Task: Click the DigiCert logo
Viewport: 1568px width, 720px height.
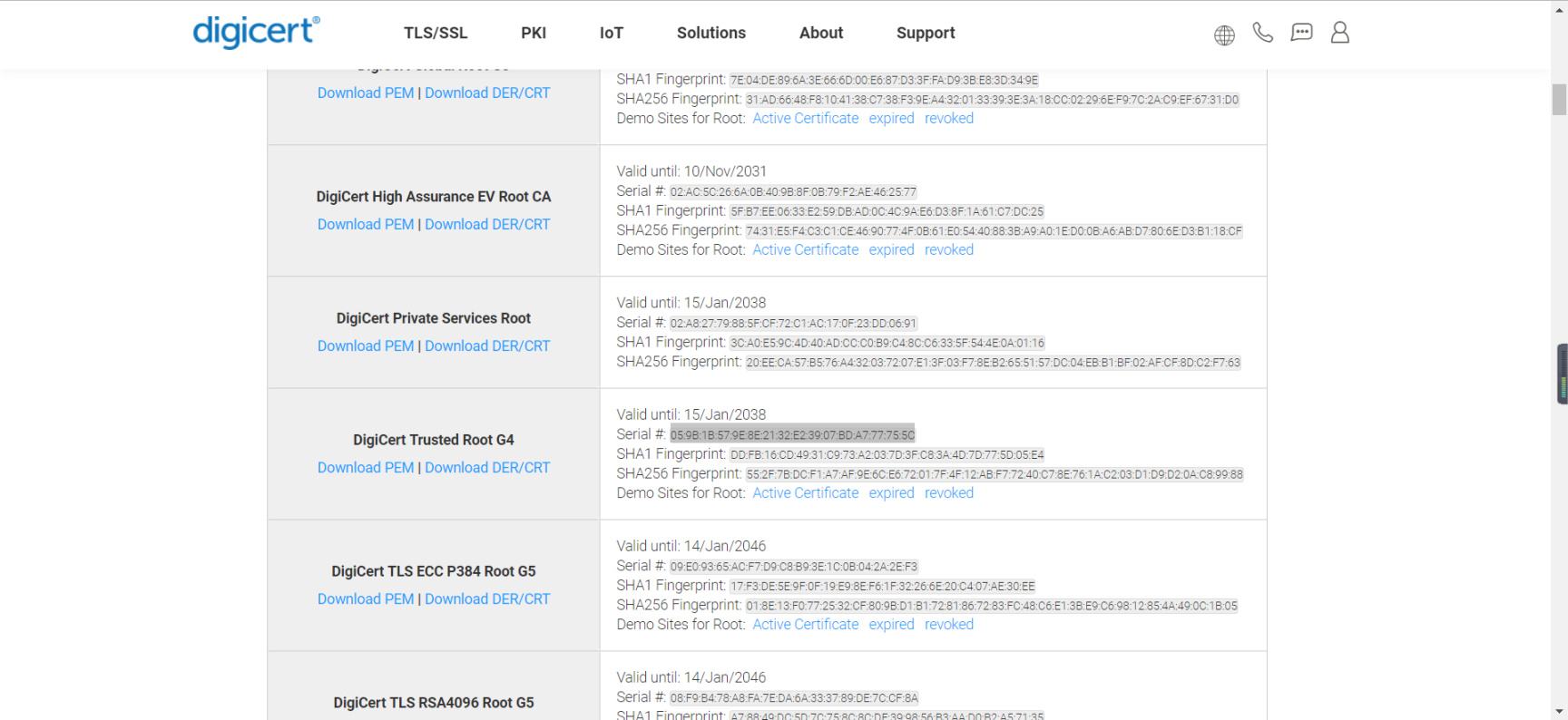Action: 256,32
